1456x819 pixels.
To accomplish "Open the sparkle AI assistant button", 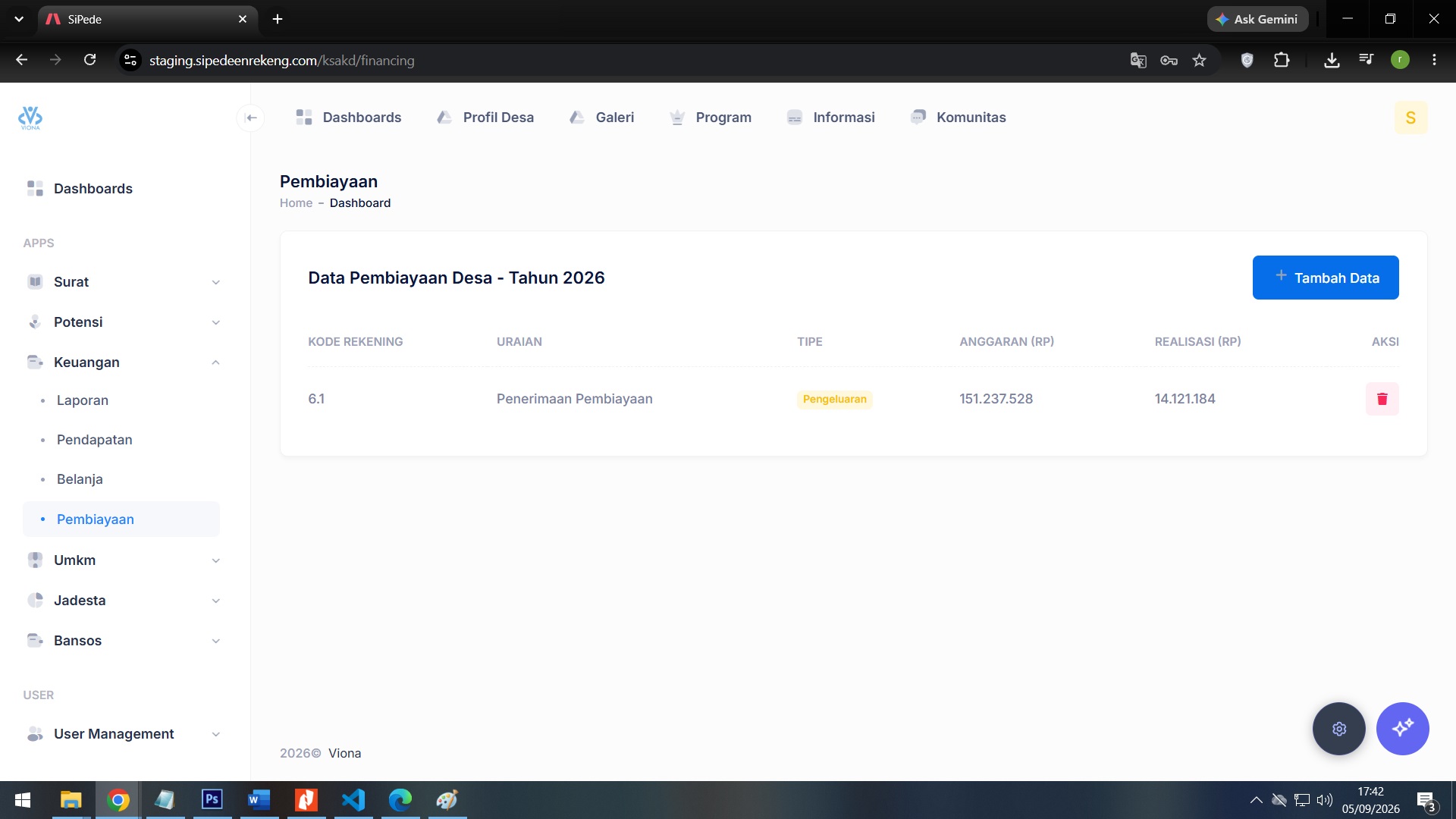I will 1402,729.
